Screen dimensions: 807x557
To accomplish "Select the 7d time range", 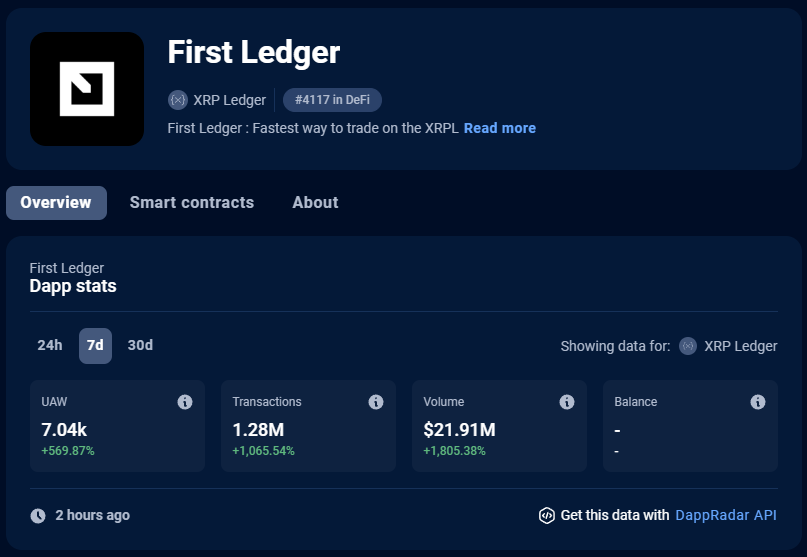I will point(95,345).
